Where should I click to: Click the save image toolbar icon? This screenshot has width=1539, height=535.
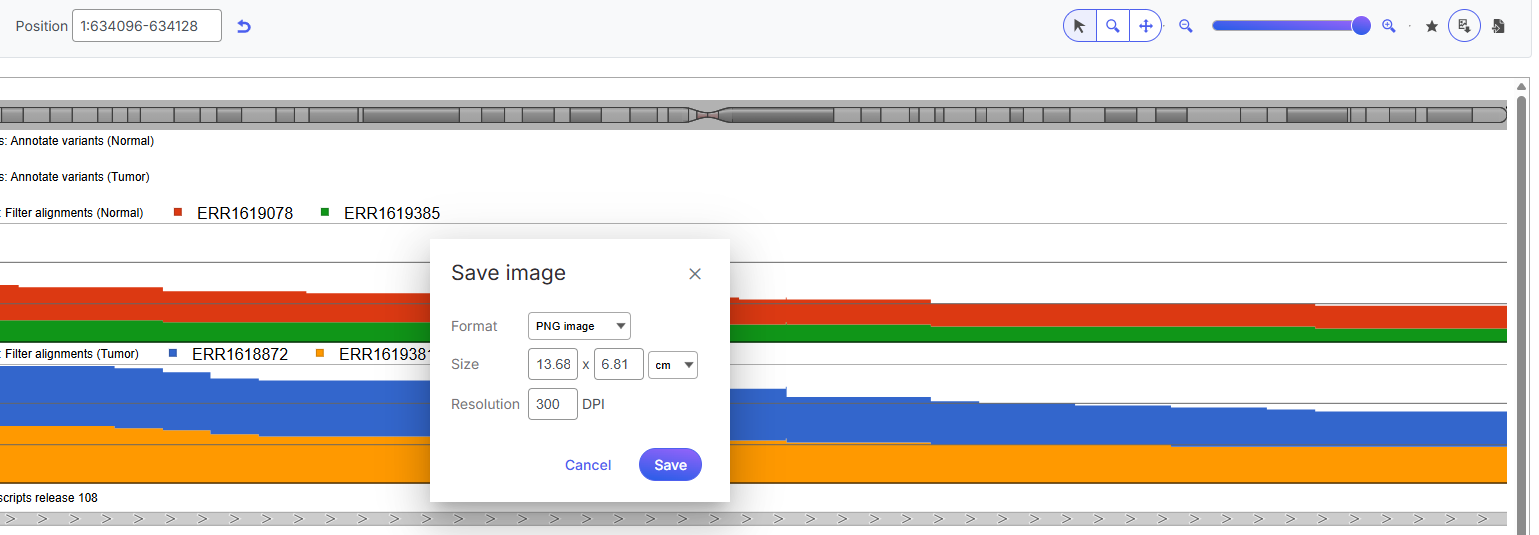(x=1464, y=26)
